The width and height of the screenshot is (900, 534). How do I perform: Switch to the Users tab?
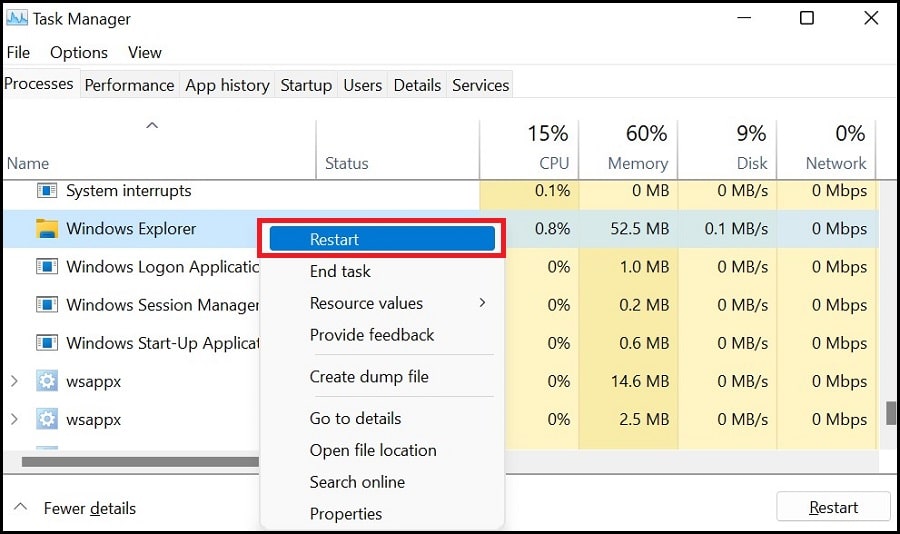click(362, 85)
